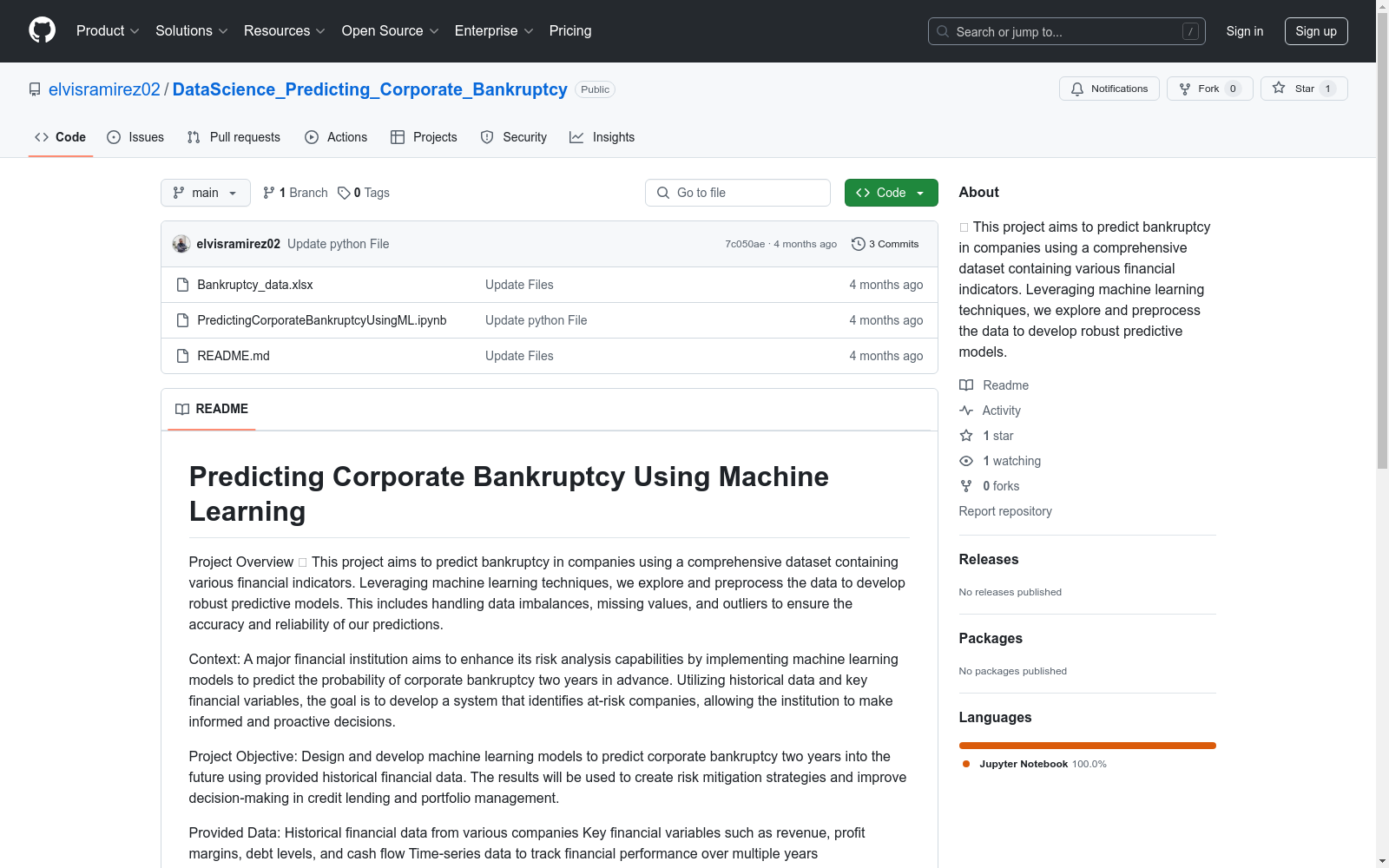Open the green Code clone dropdown

pos(892,193)
